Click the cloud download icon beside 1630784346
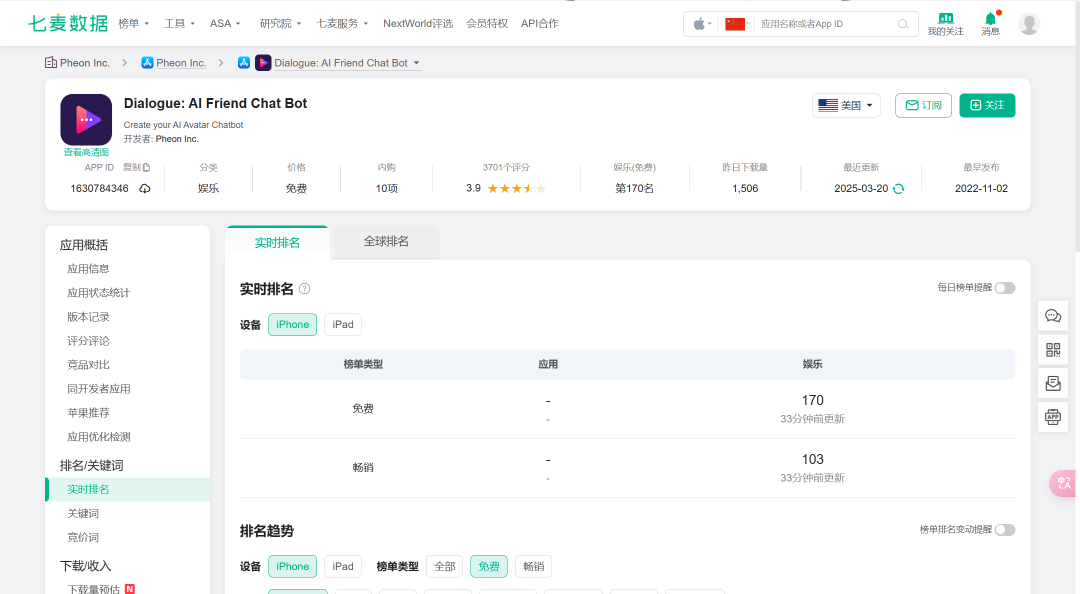Viewport: 1080px width, 594px height. point(145,189)
